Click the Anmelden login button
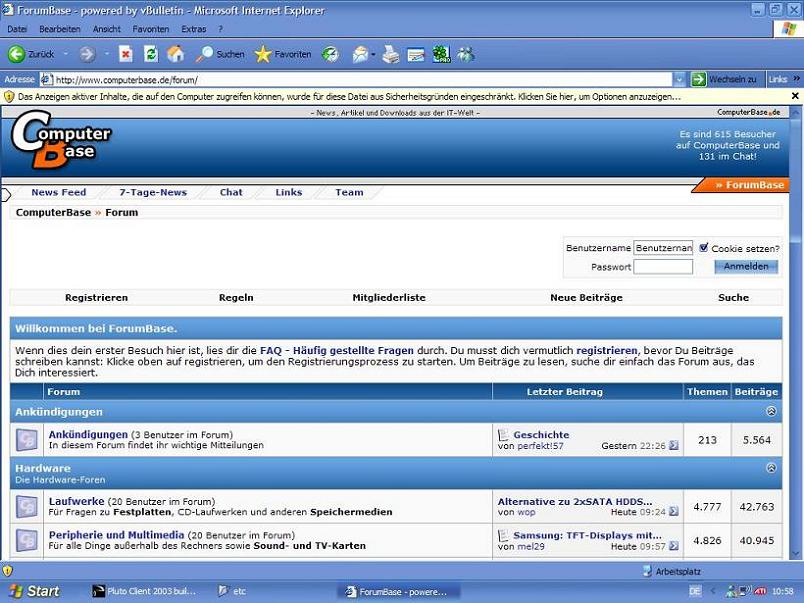The width and height of the screenshot is (804, 603). pos(746,266)
